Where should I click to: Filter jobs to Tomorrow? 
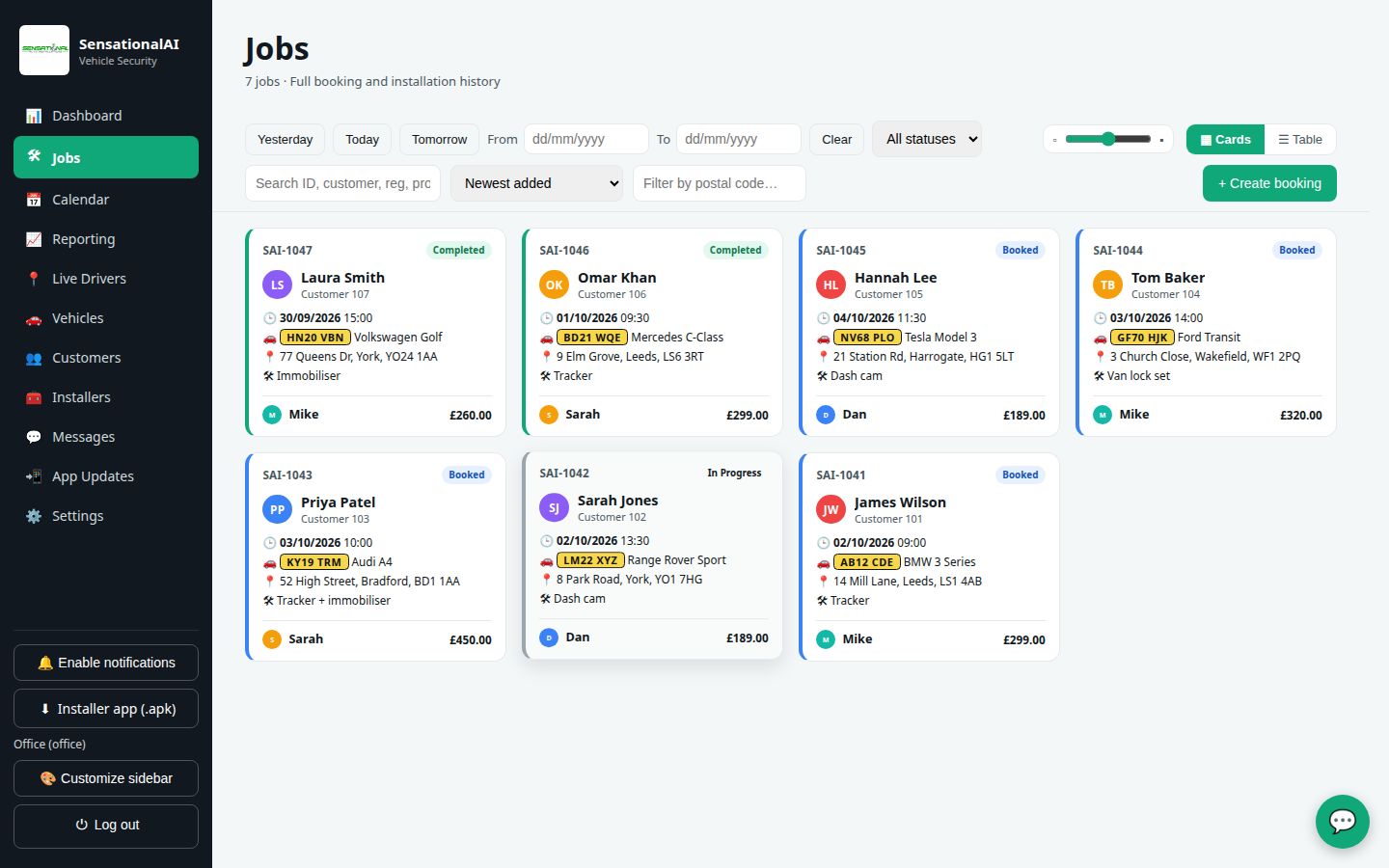(x=439, y=140)
